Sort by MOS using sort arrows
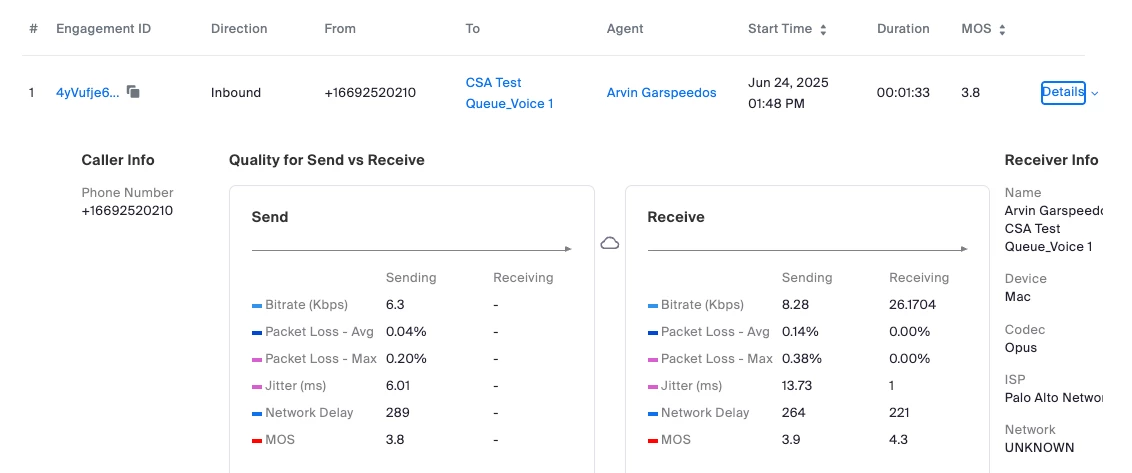The image size is (1132, 473). pos(1002,30)
